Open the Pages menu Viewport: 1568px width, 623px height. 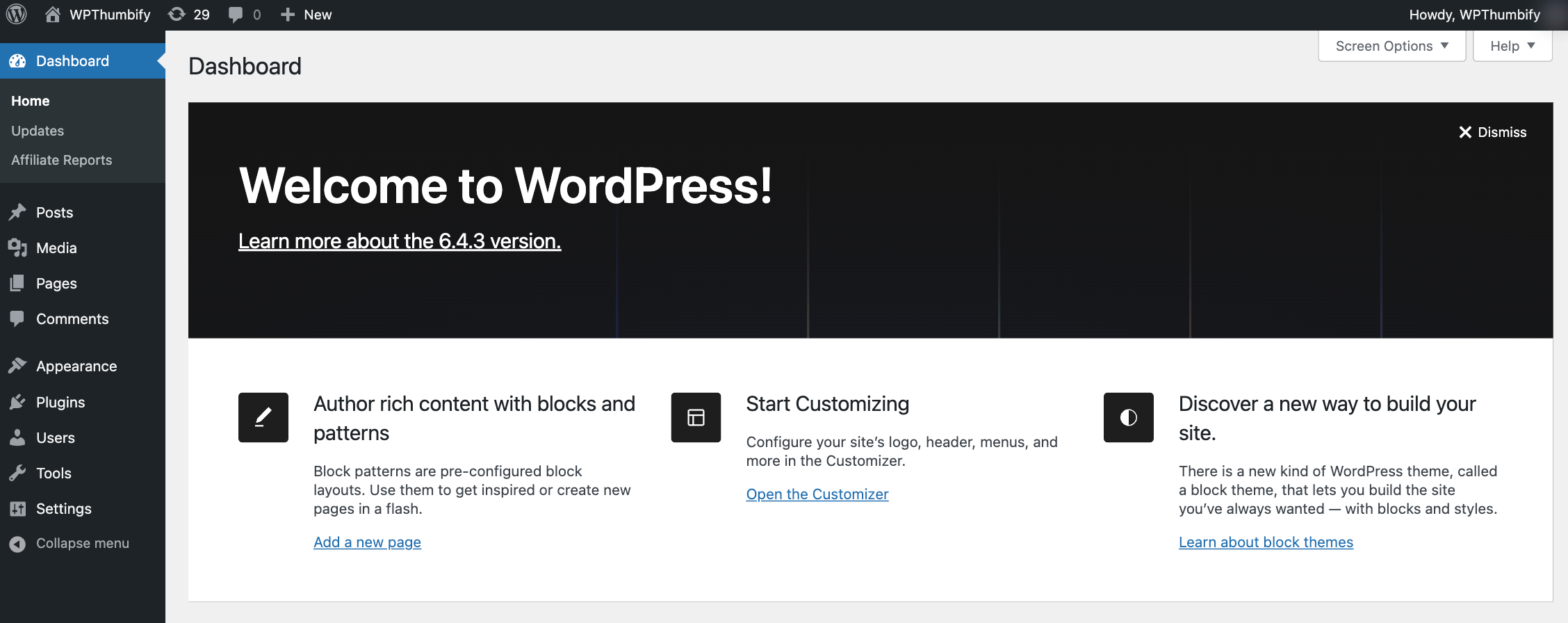point(83,283)
